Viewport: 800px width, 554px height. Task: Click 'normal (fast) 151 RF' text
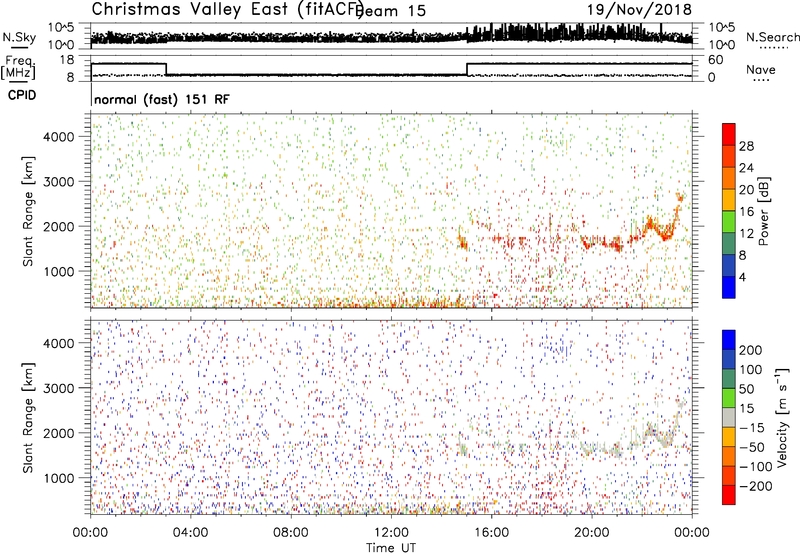pos(162,99)
